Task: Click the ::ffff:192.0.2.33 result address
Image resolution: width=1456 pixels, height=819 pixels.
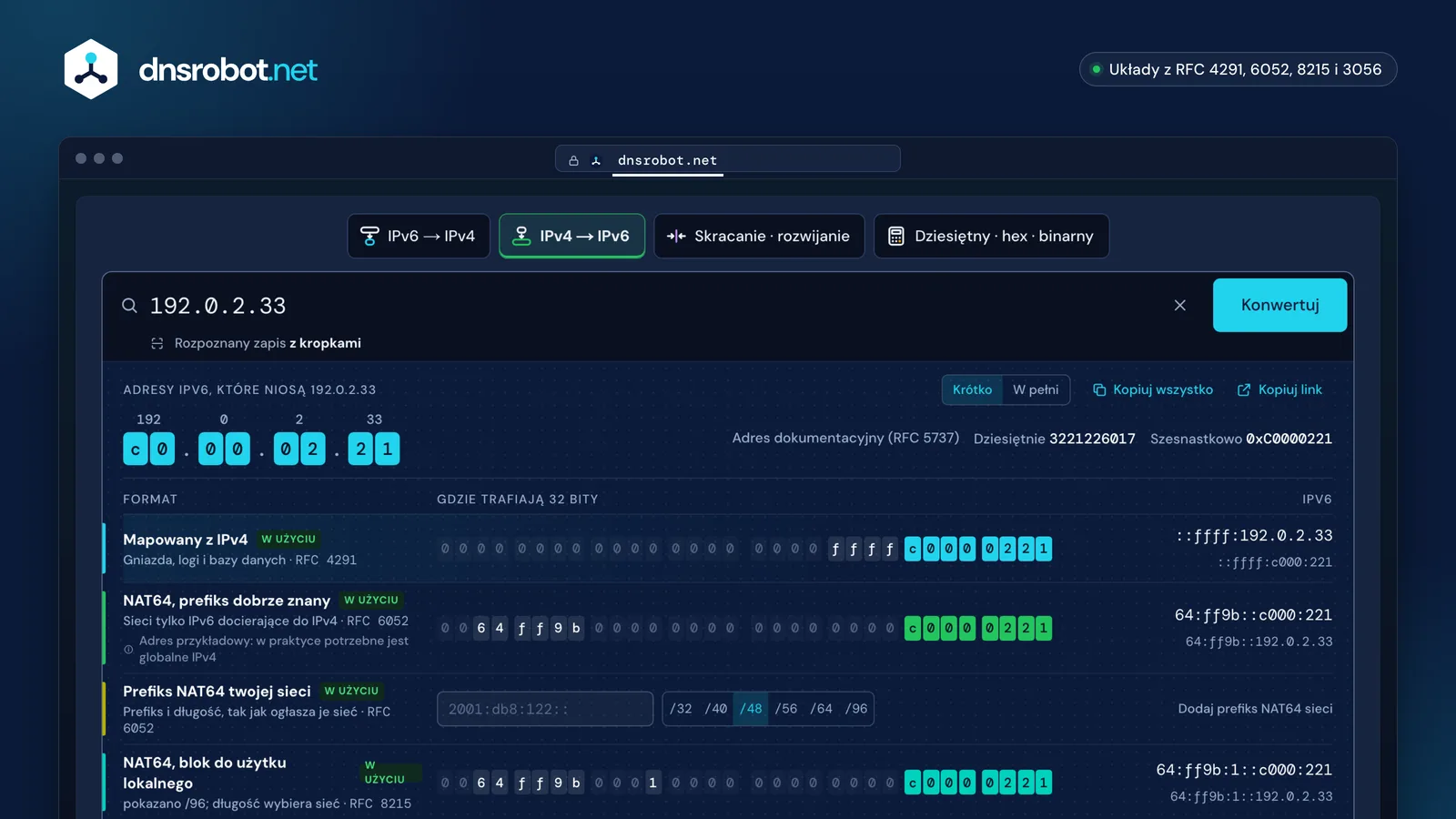Action: [x=1255, y=535]
